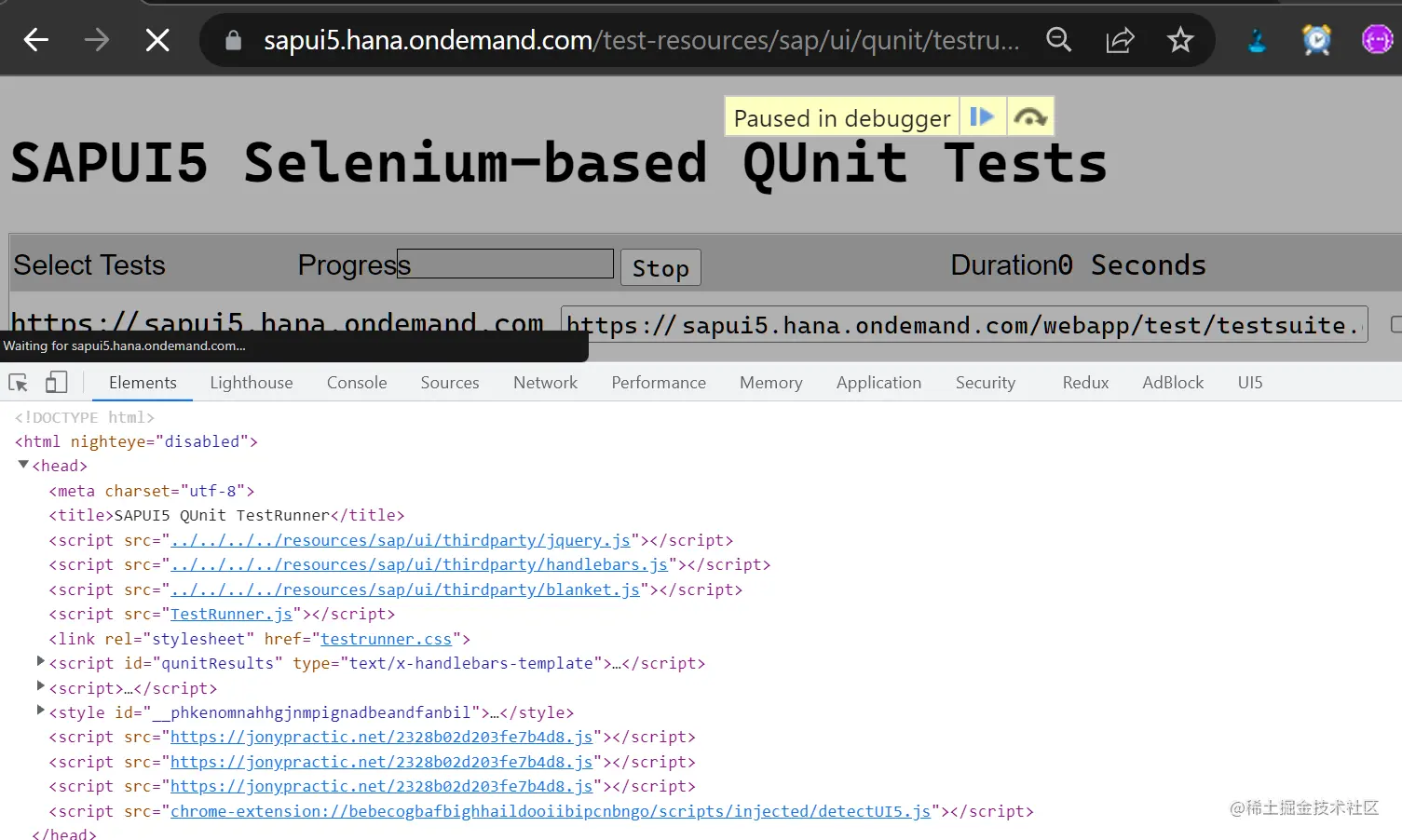Click the browser forward arrow
The image size is (1402, 840).
point(97,40)
